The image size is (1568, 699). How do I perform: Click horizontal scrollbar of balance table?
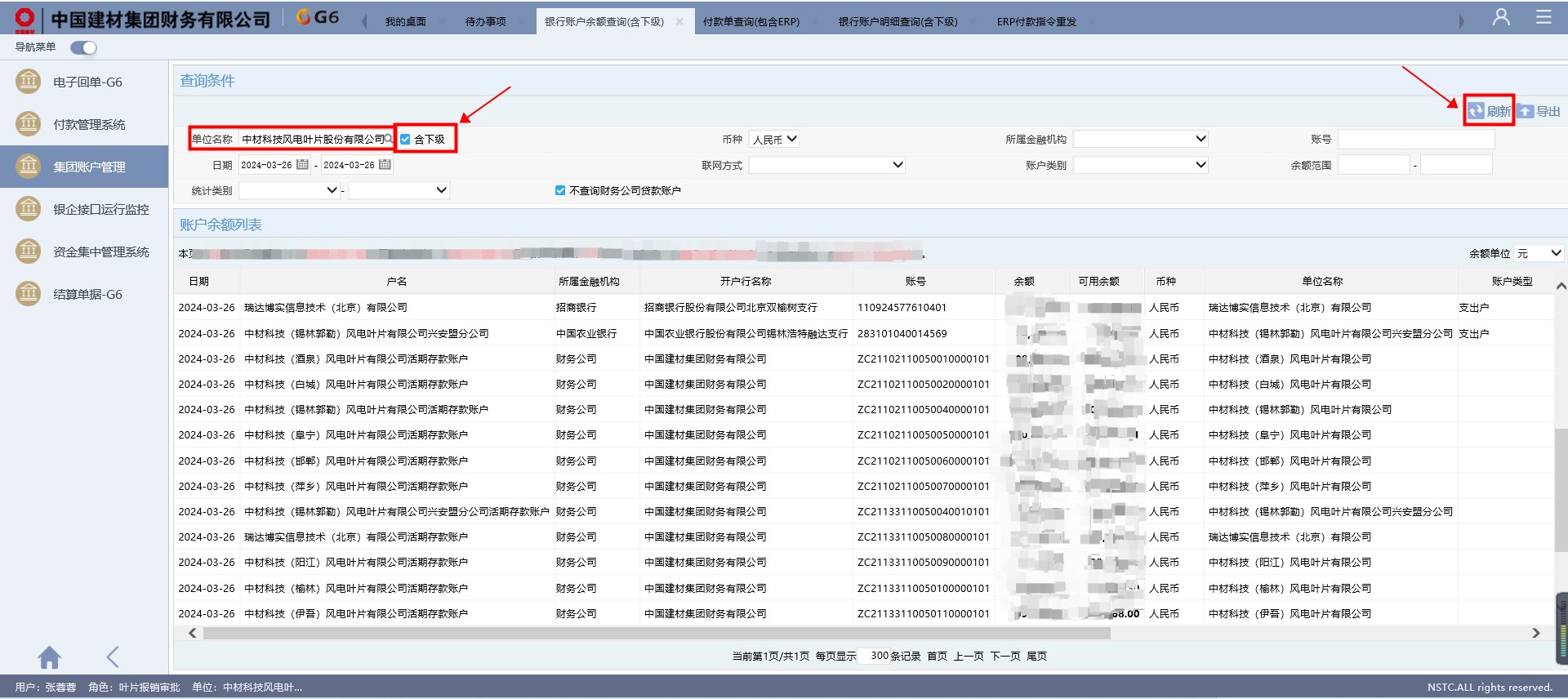point(657,634)
